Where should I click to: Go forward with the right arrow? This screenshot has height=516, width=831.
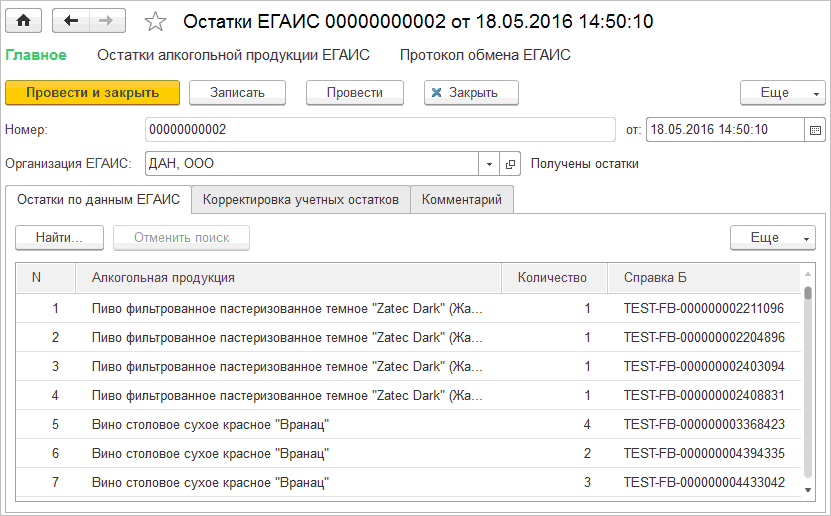(107, 21)
